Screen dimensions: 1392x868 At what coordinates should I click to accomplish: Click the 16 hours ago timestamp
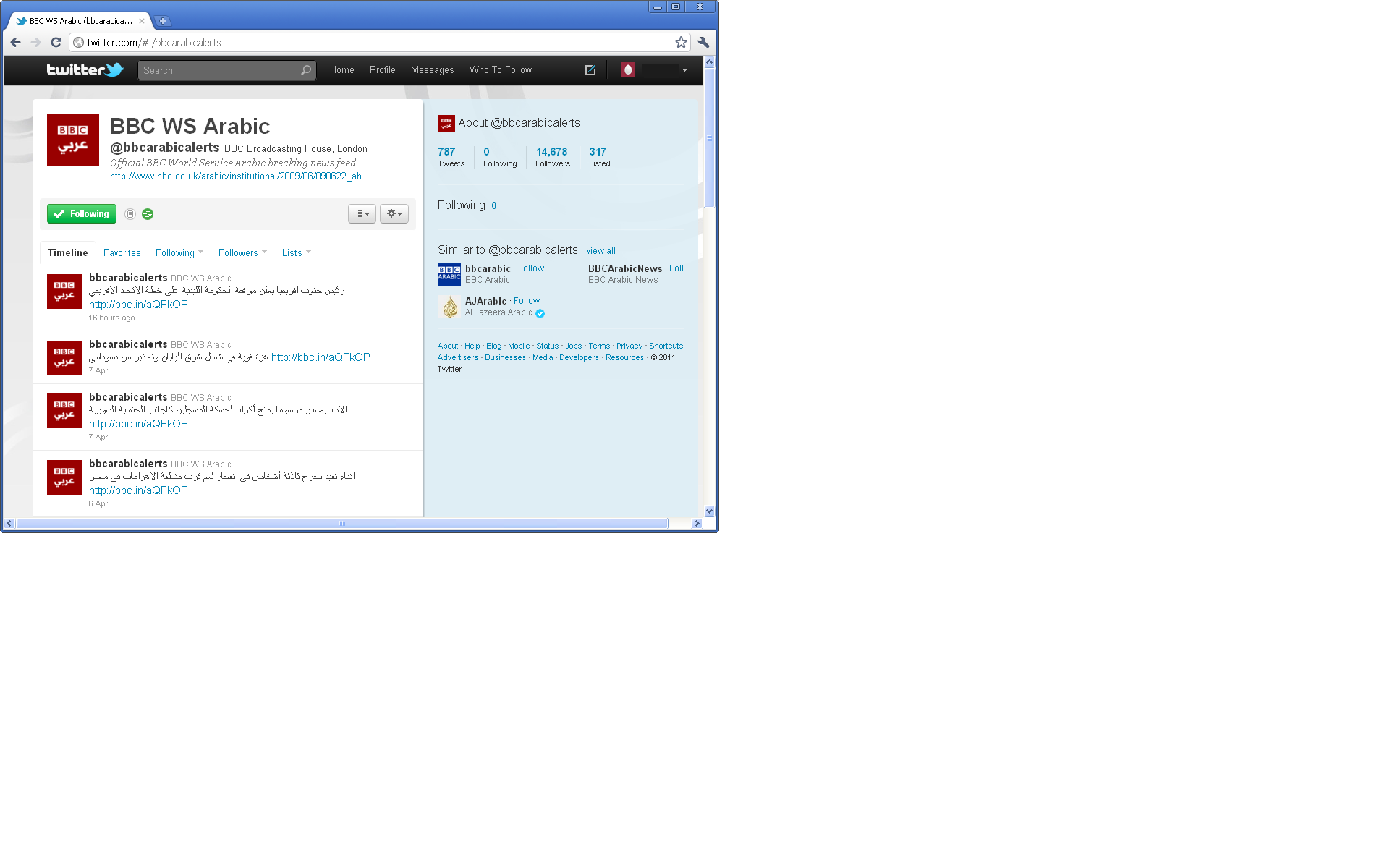[112, 318]
